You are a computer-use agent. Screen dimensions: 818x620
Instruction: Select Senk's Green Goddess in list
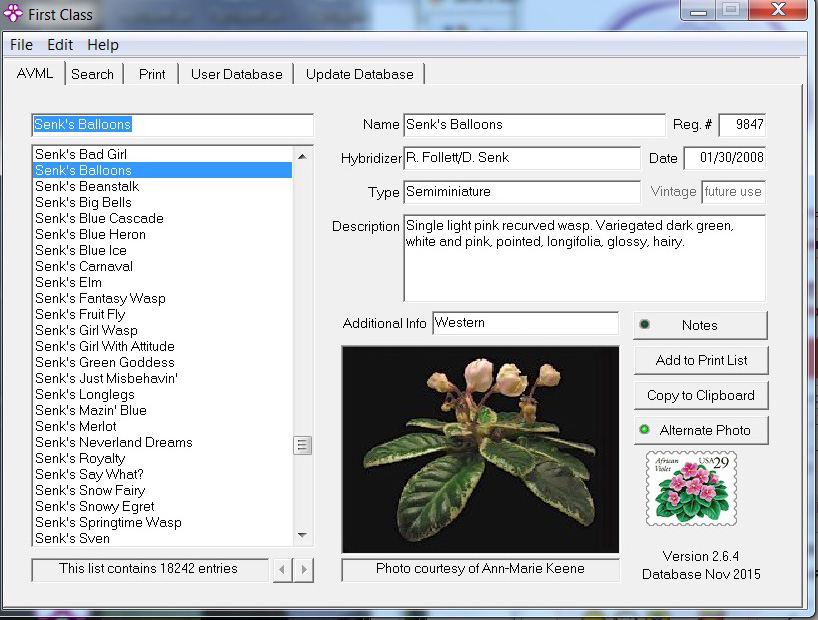pyautogui.click(x=162, y=362)
